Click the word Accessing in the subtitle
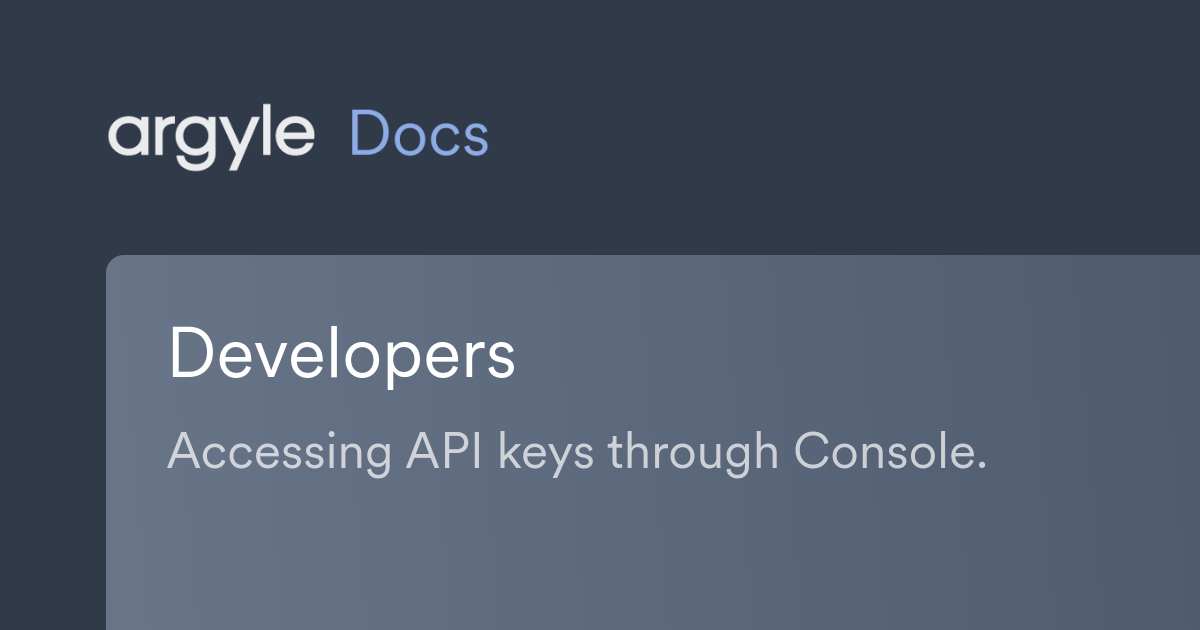Viewport: 1200px width, 630px height. 279,455
